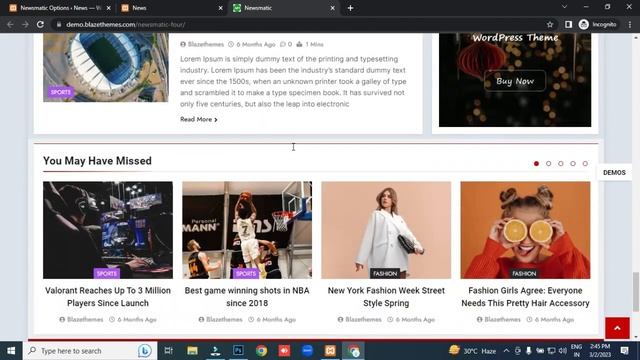The image size is (640, 360).
Task: Click Blazethemes author under Valorant article
Action: click(x=81, y=320)
